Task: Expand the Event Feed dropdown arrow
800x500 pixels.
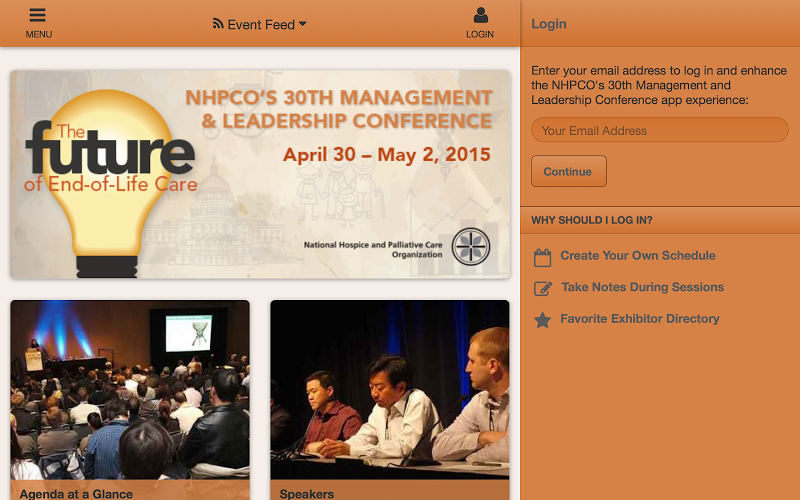Action: tap(303, 24)
